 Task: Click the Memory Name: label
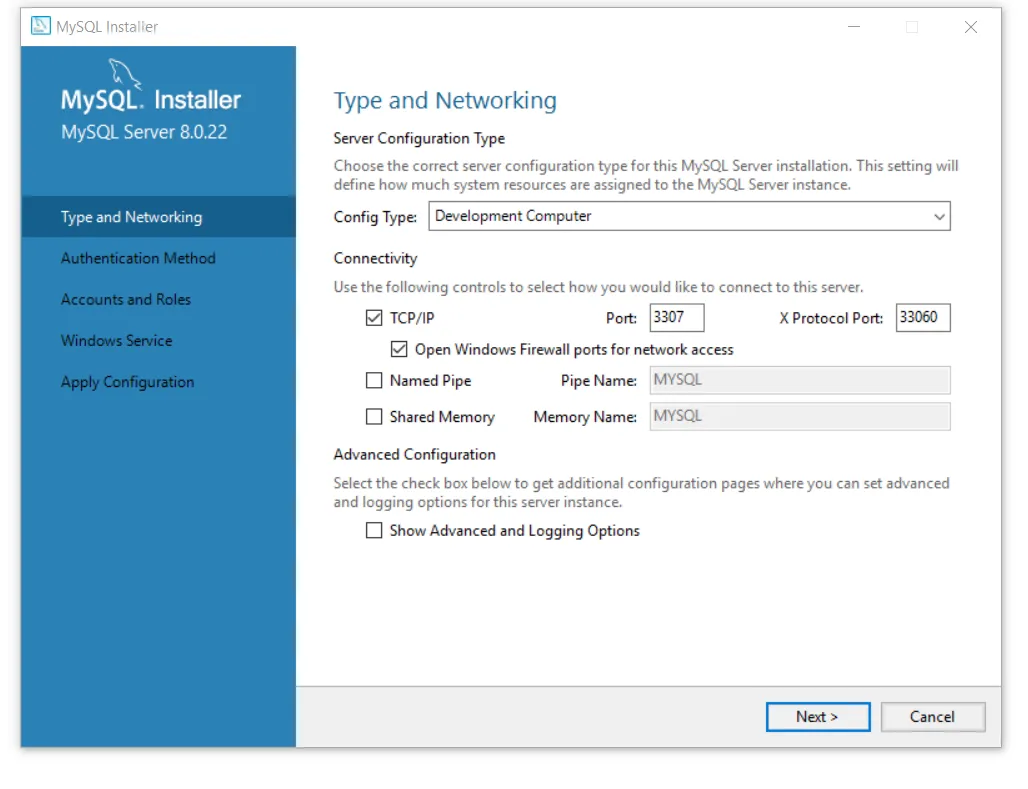(585, 417)
